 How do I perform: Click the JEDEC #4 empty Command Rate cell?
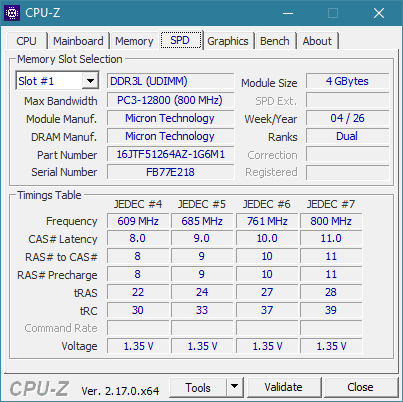(138, 328)
